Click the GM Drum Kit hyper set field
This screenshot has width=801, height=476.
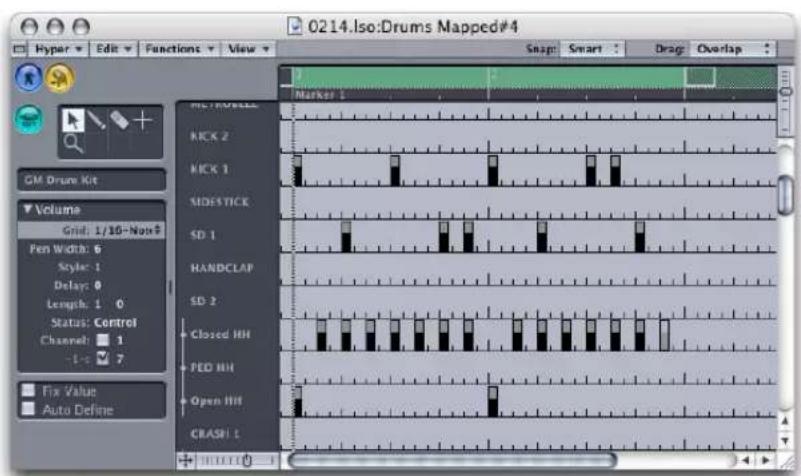point(91,180)
